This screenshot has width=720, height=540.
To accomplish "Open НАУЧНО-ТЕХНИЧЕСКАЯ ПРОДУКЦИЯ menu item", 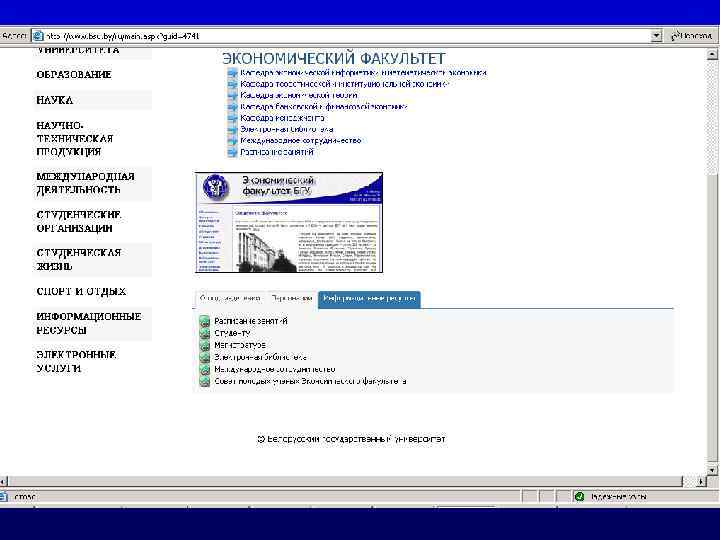I will pos(75,139).
